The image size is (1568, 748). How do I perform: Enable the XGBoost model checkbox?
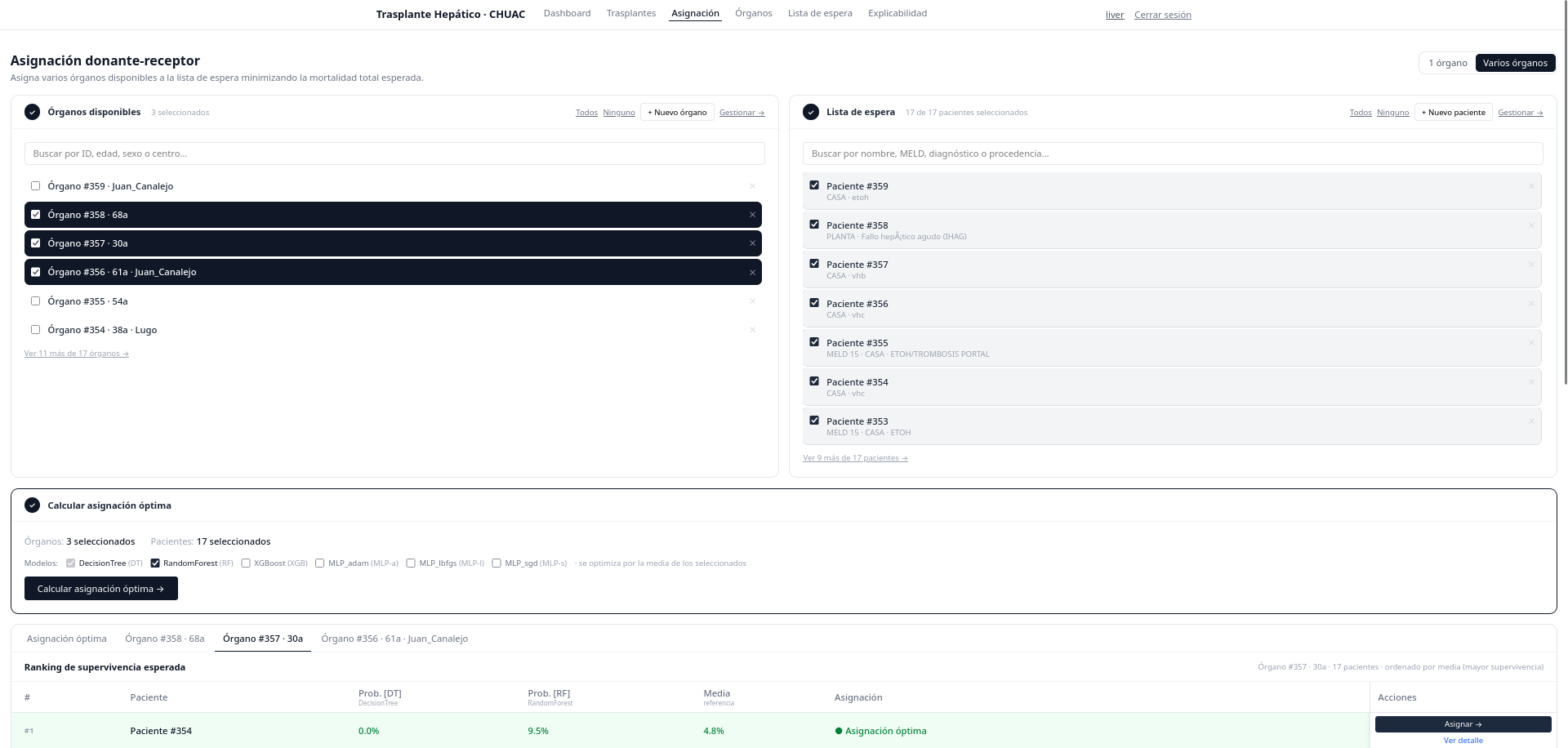tap(245, 563)
